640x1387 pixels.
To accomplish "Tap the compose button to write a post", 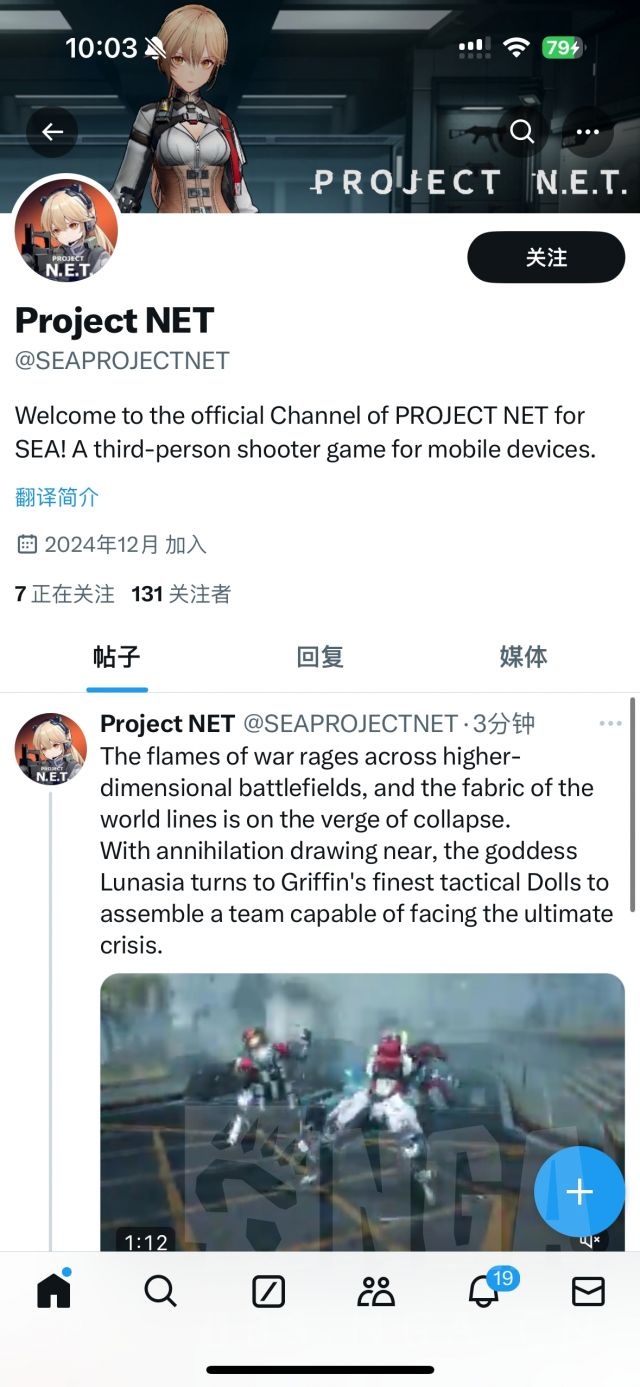I will coord(578,1191).
